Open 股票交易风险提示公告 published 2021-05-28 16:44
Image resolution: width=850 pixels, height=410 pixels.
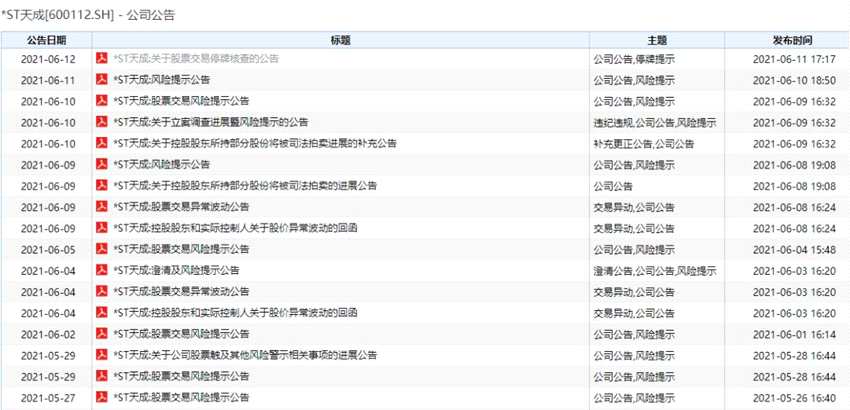(x=181, y=376)
